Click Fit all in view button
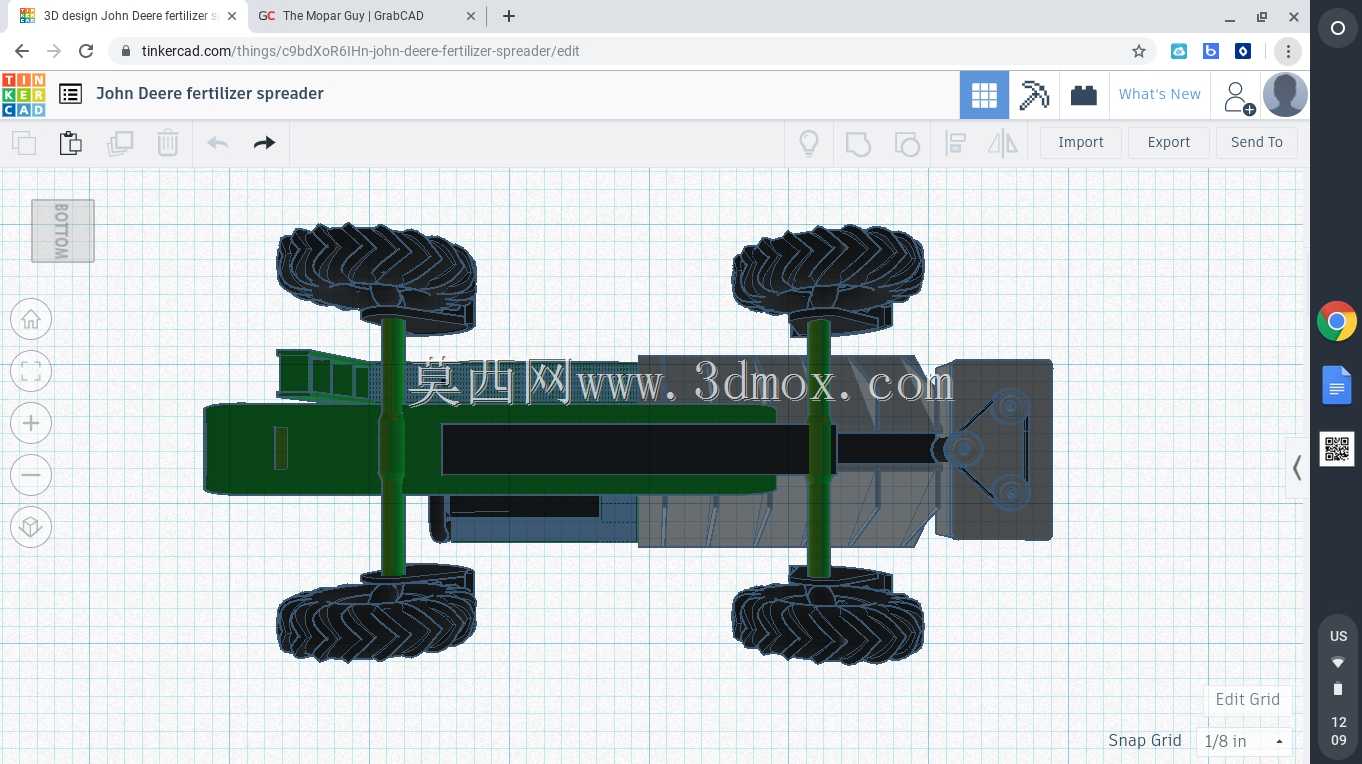The height and width of the screenshot is (764, 1362). (31, 371)
